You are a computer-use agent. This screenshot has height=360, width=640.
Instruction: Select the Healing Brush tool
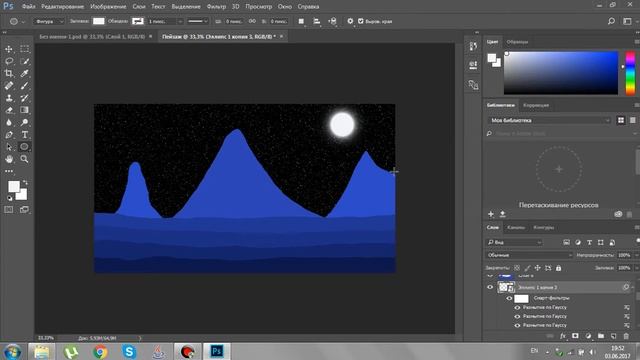coord(9,86)
